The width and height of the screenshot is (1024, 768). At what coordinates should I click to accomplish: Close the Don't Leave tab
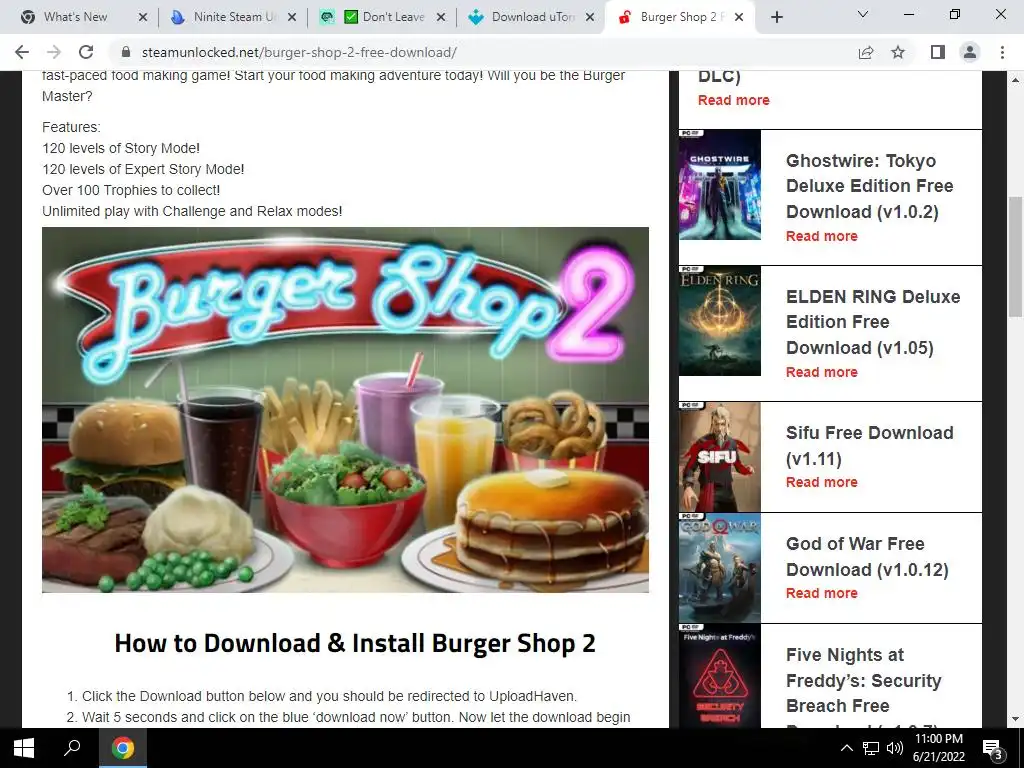pyautogui.click(x=441, y=18)
